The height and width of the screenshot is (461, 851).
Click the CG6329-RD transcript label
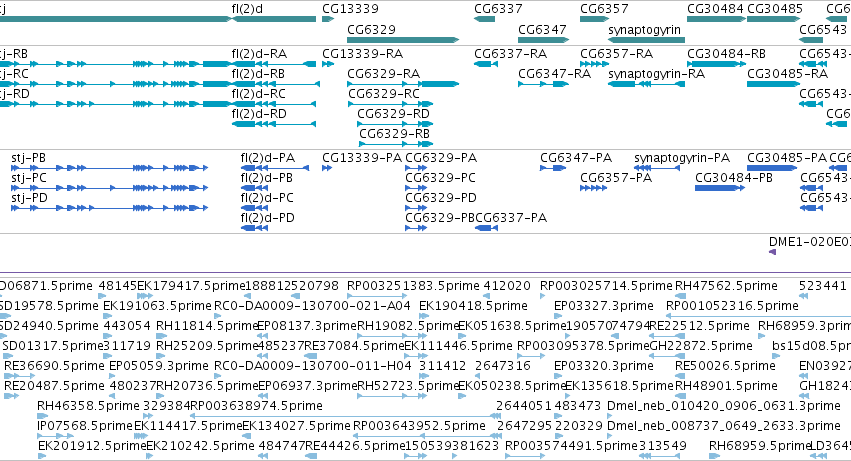tap(393, 113)
